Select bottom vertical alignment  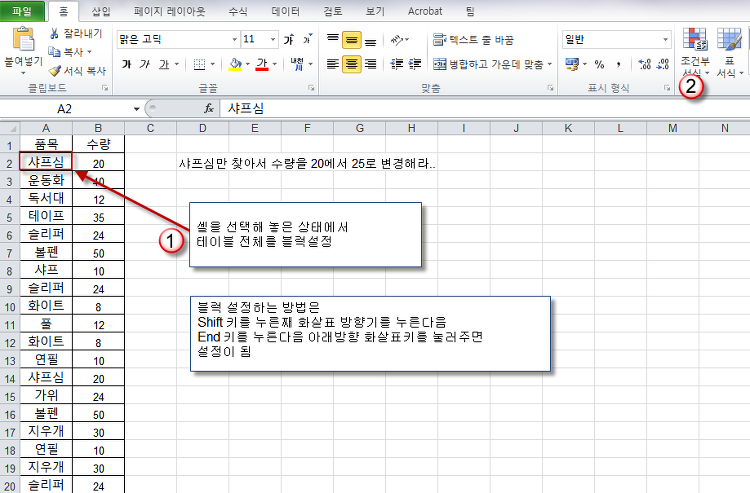click(370, 42)
